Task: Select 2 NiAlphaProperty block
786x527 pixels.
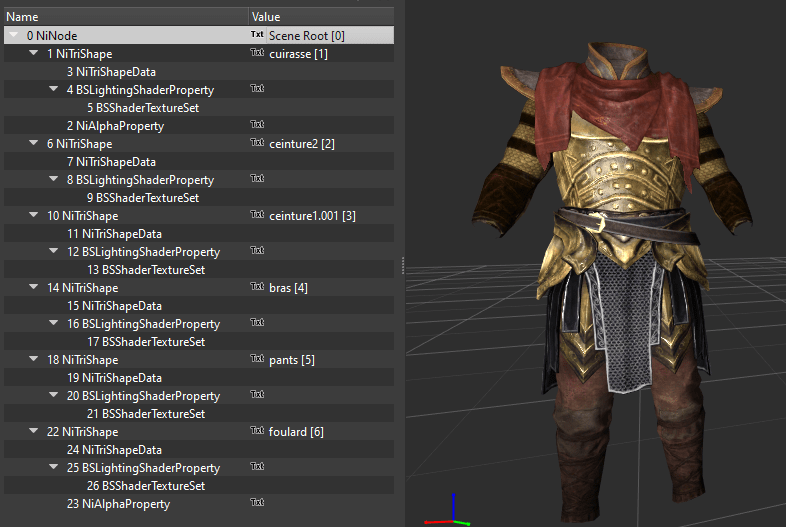Action: [x=115, y=126]
